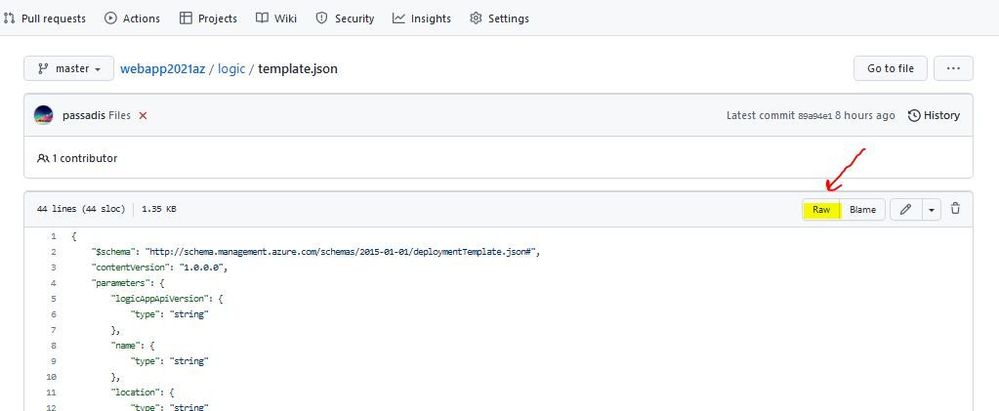Viewport: 999px width, 411px height.
Task: Click the 1.35 KB file size text
Action: (x=159, y=209)
